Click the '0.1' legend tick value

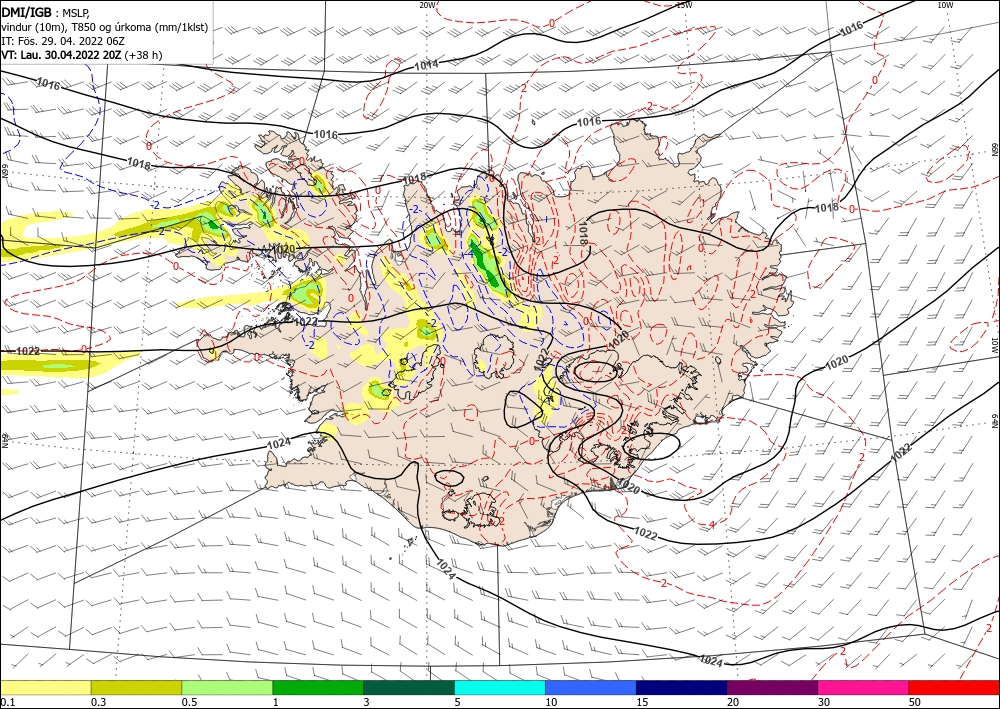(x=6, y=702)
